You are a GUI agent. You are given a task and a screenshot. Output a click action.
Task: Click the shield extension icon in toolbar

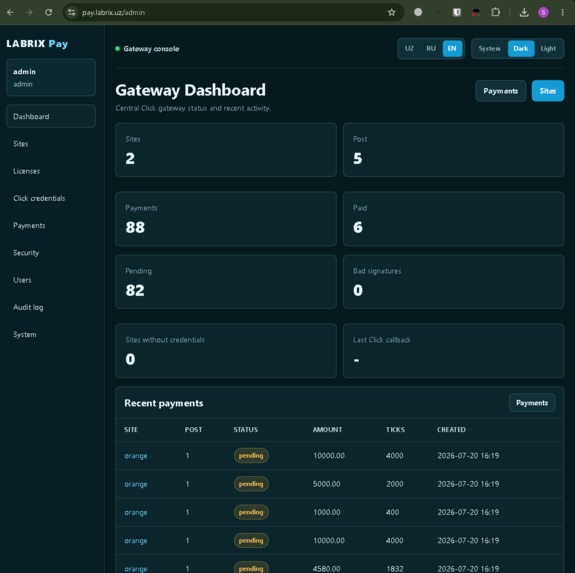tap(457, 12)
